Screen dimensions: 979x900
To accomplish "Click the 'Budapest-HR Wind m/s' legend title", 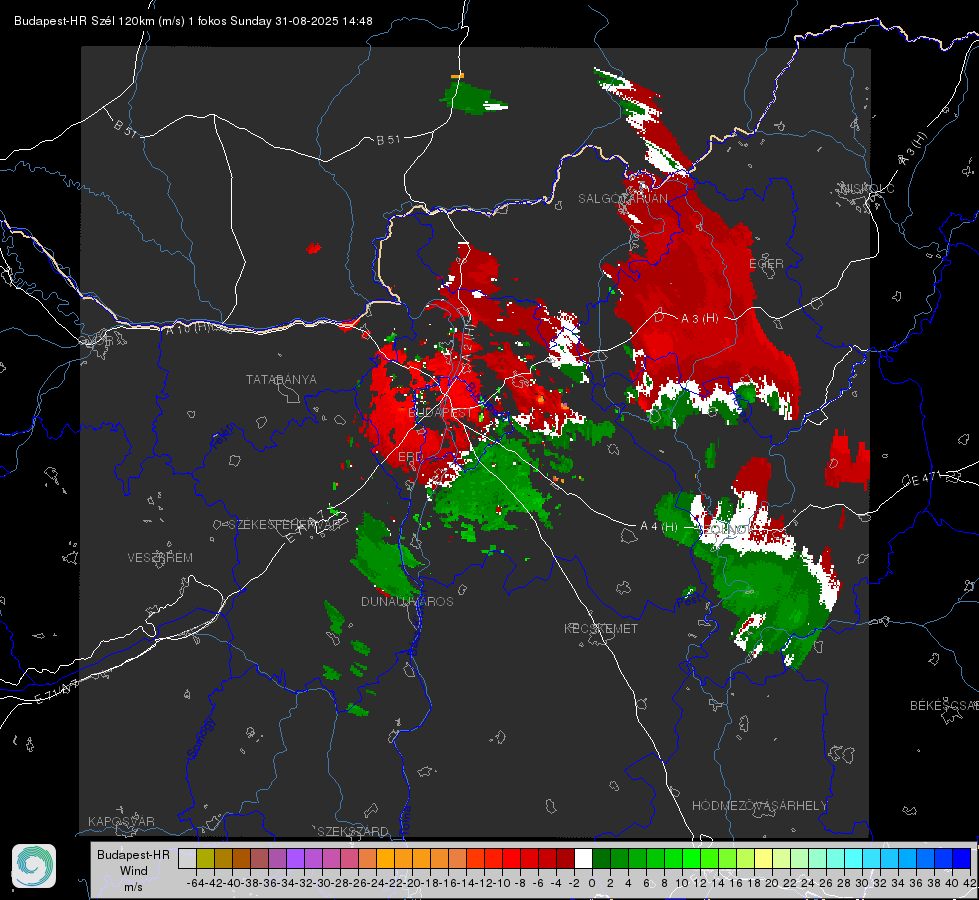I will [x=133, y=870].
